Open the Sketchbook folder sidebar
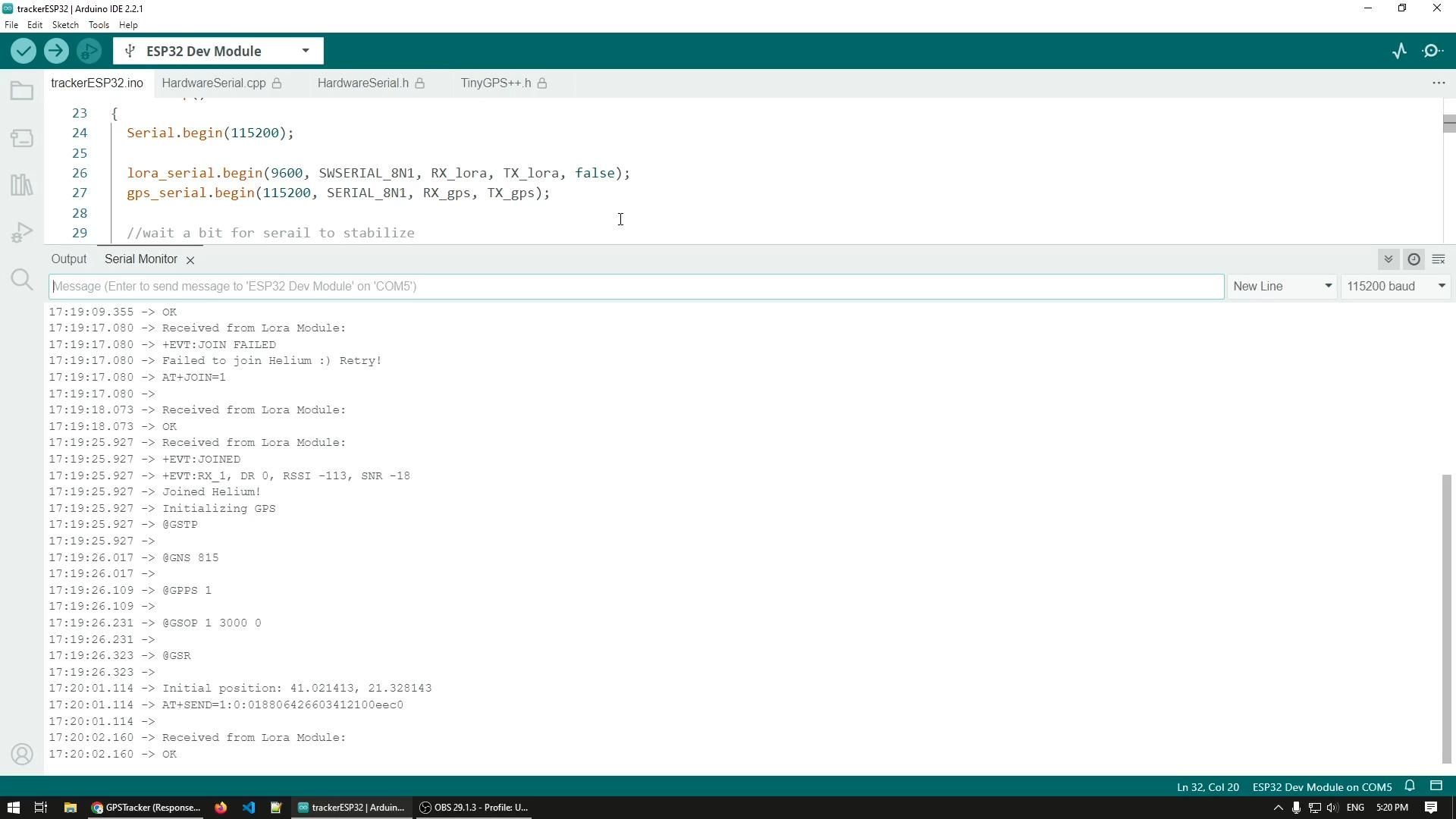 22,92
